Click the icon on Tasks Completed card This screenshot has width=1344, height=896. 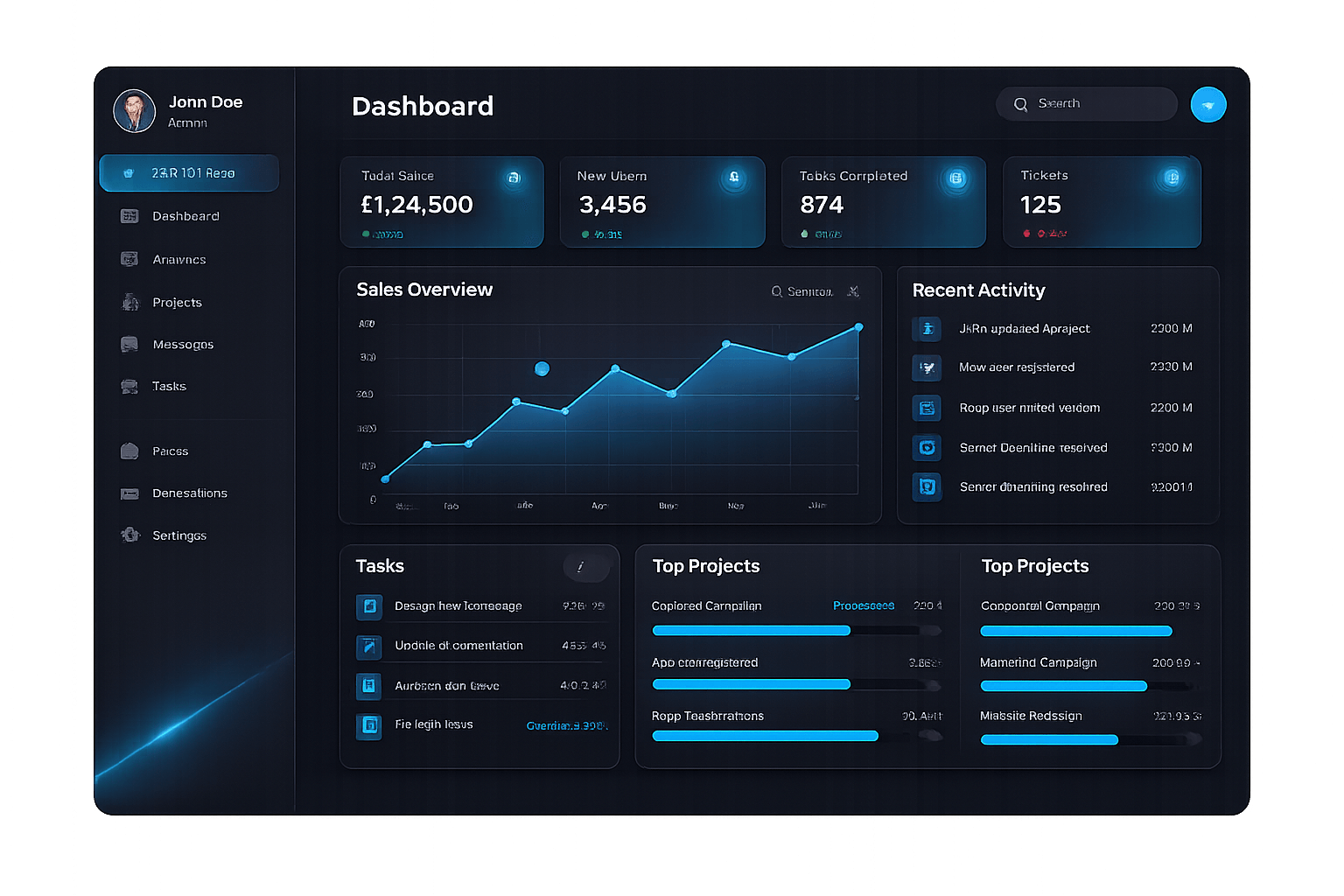956,178
